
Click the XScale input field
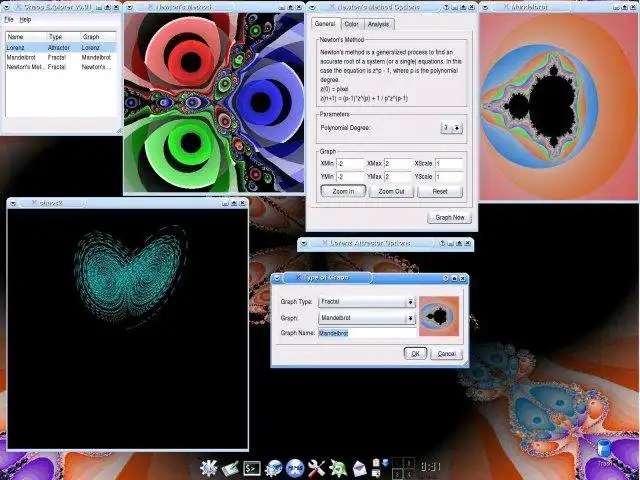449,164
